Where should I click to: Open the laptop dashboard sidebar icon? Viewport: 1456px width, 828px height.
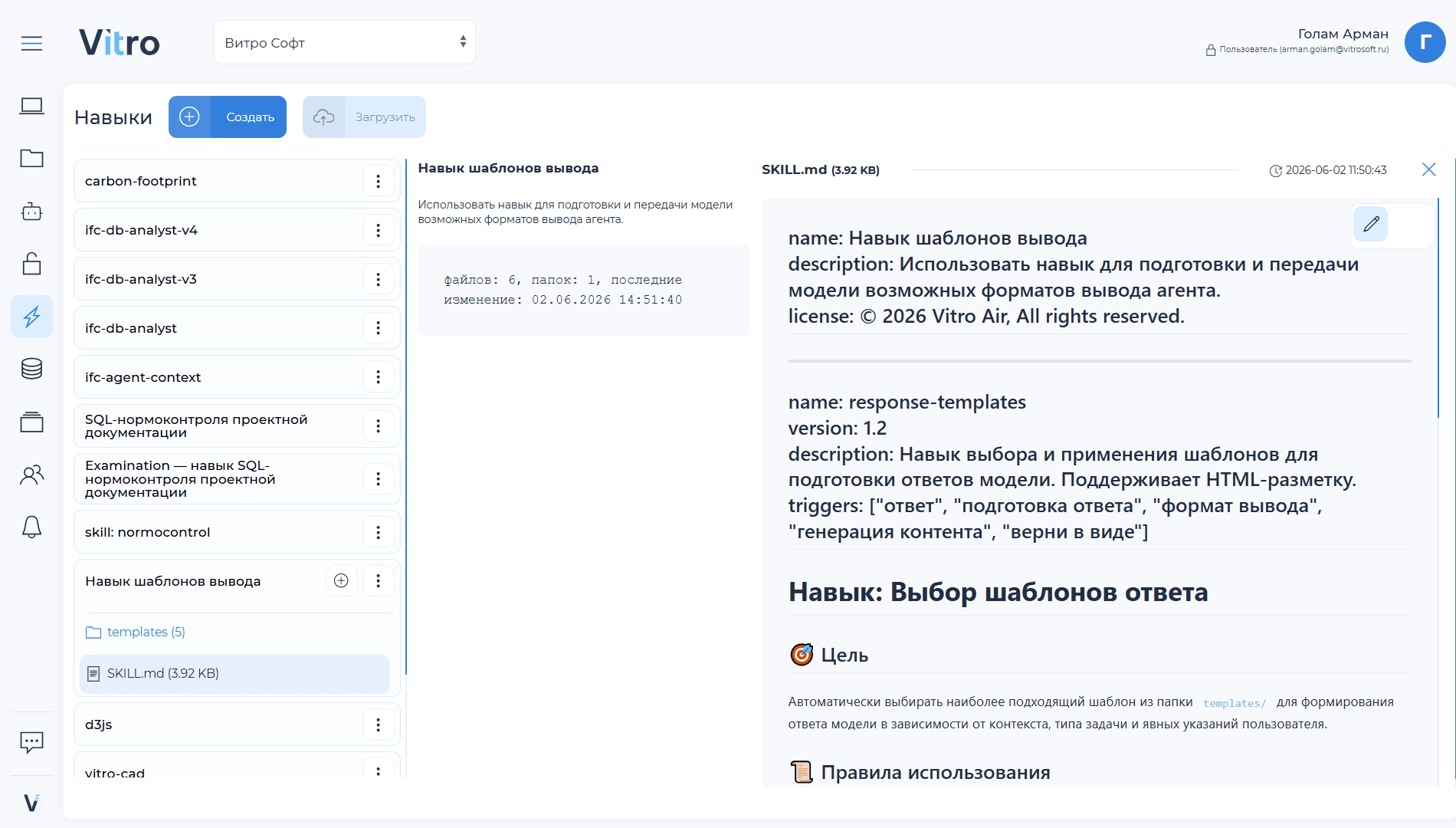coord(31,106)
